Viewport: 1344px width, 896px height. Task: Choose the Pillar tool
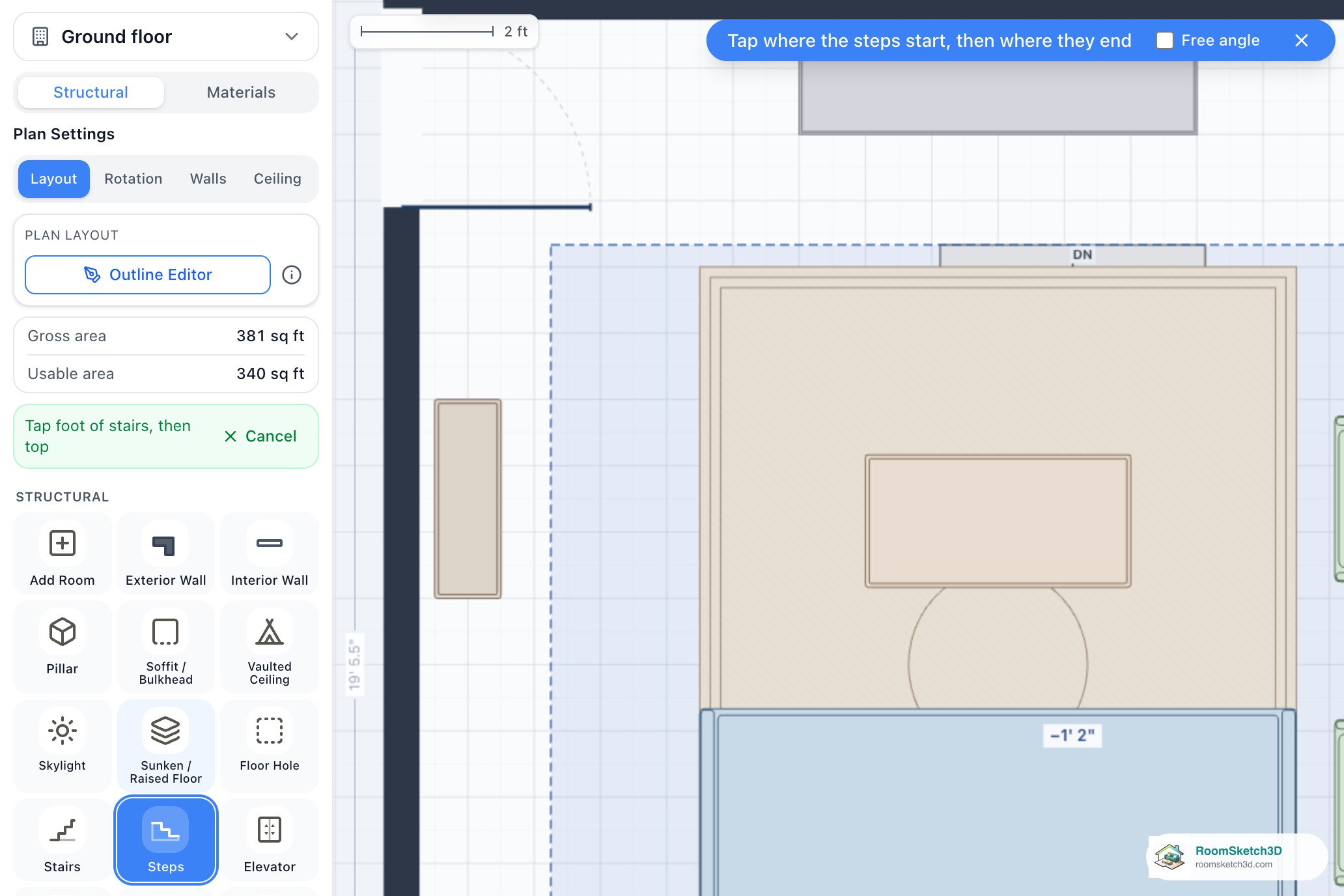[x=62, y=647]
